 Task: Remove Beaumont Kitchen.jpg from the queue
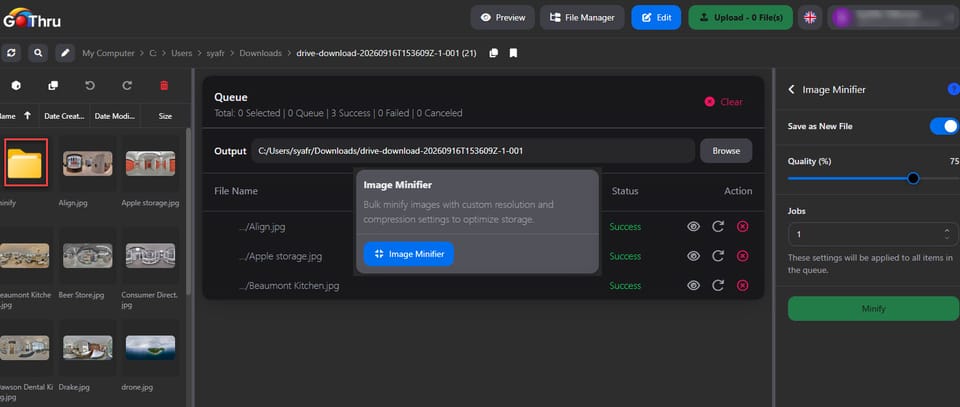743,285
